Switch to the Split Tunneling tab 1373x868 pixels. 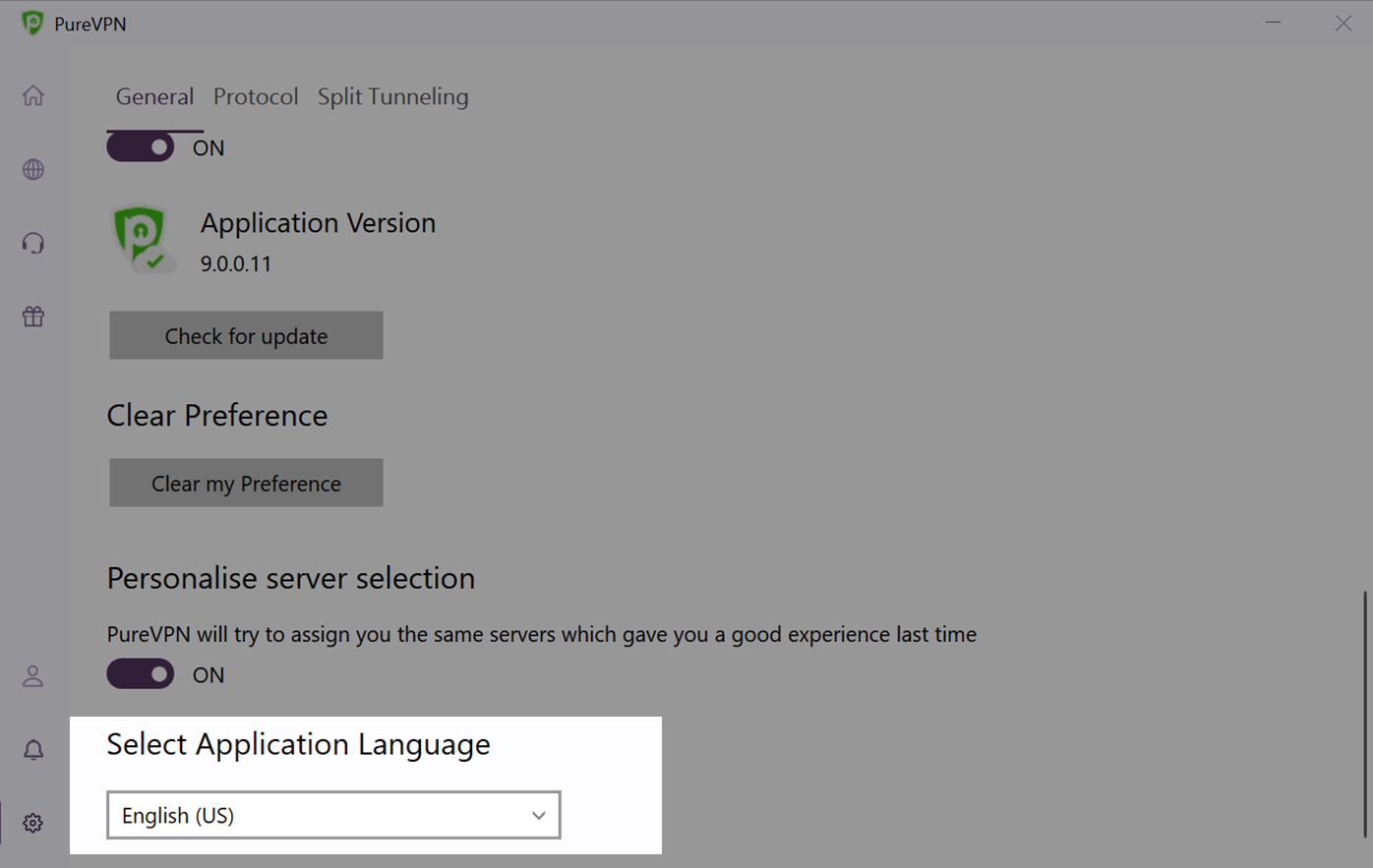coord(392,96)
